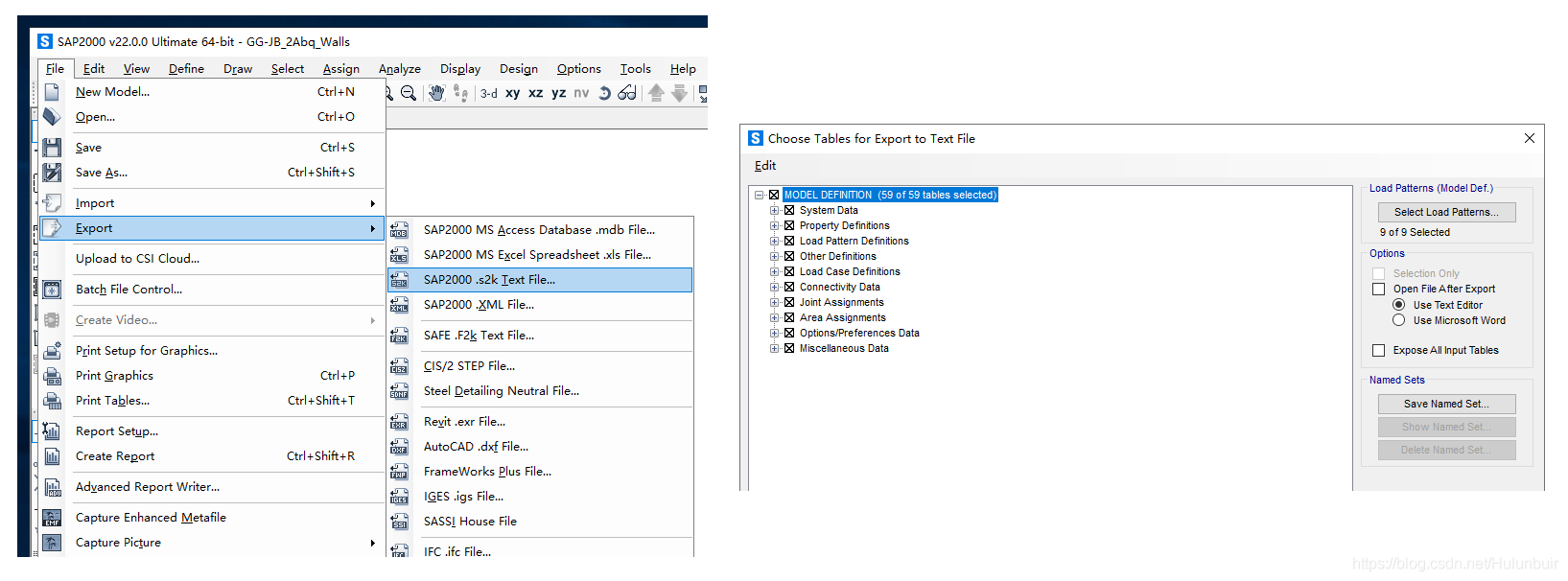Click the Print Tables printer icon
Screen dimensions: 1568x581
52,401
